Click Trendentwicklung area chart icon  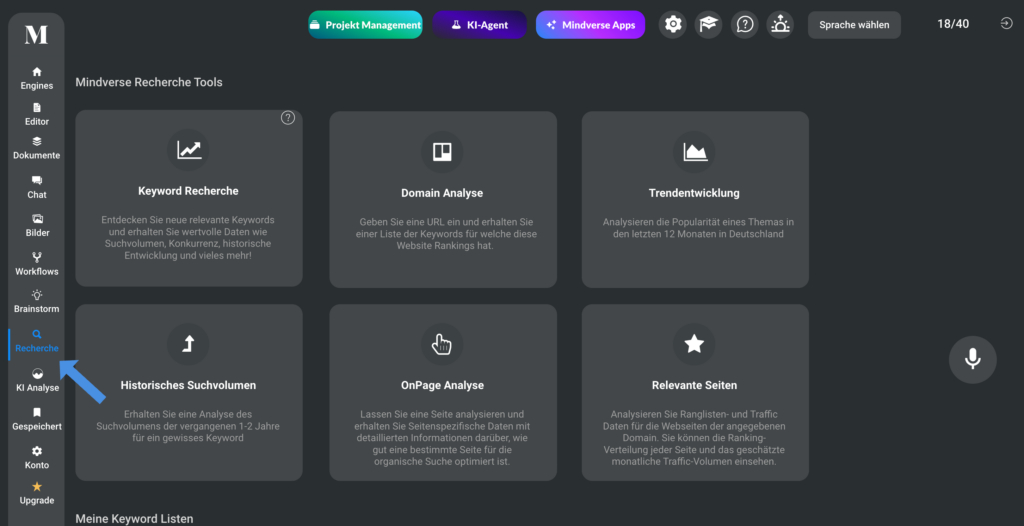click(x=695, y=152)
